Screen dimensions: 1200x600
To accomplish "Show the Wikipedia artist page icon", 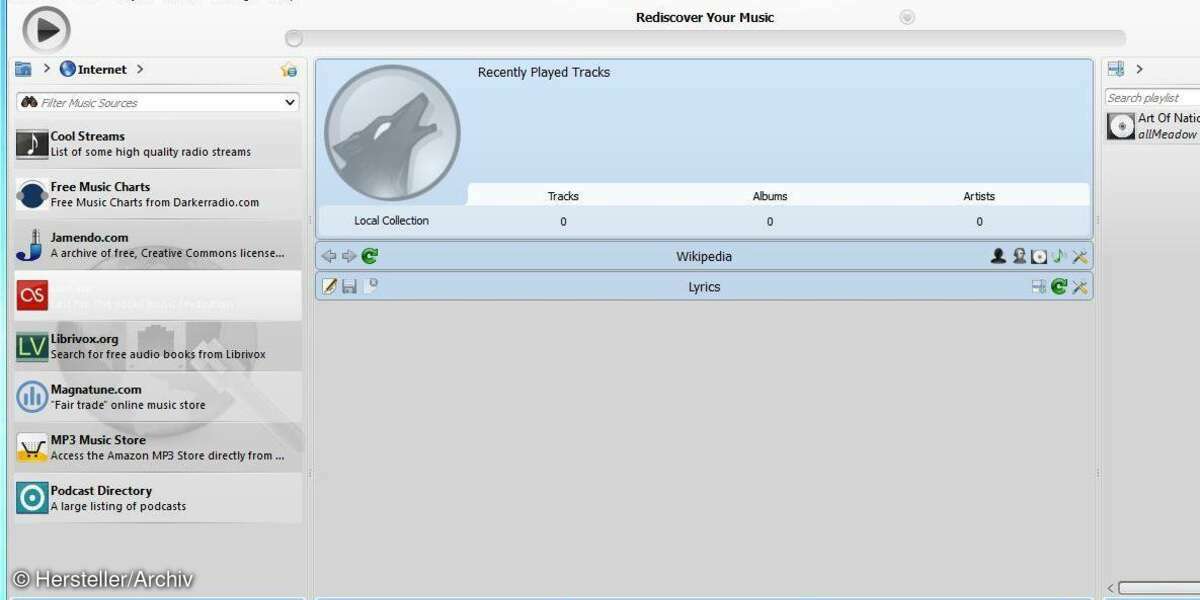I will click(x=998, y=256).
